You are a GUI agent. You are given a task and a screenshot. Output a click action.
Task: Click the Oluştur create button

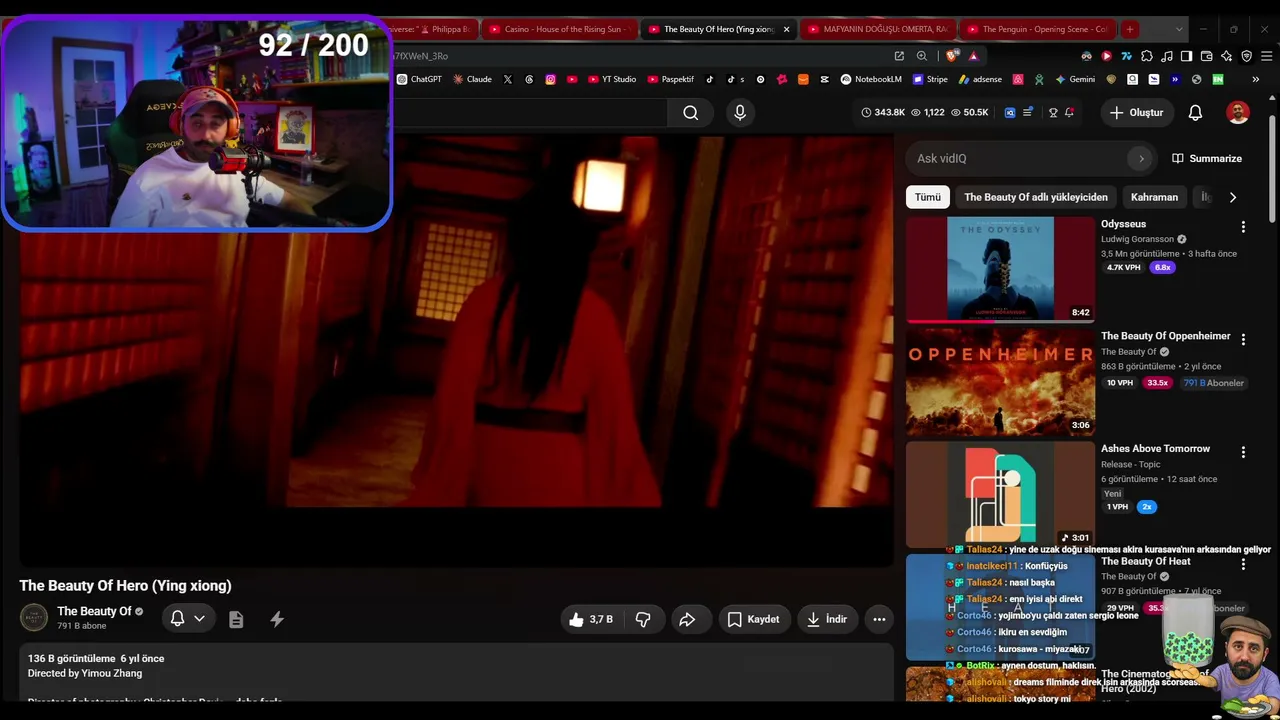[x=1136, y=113]
